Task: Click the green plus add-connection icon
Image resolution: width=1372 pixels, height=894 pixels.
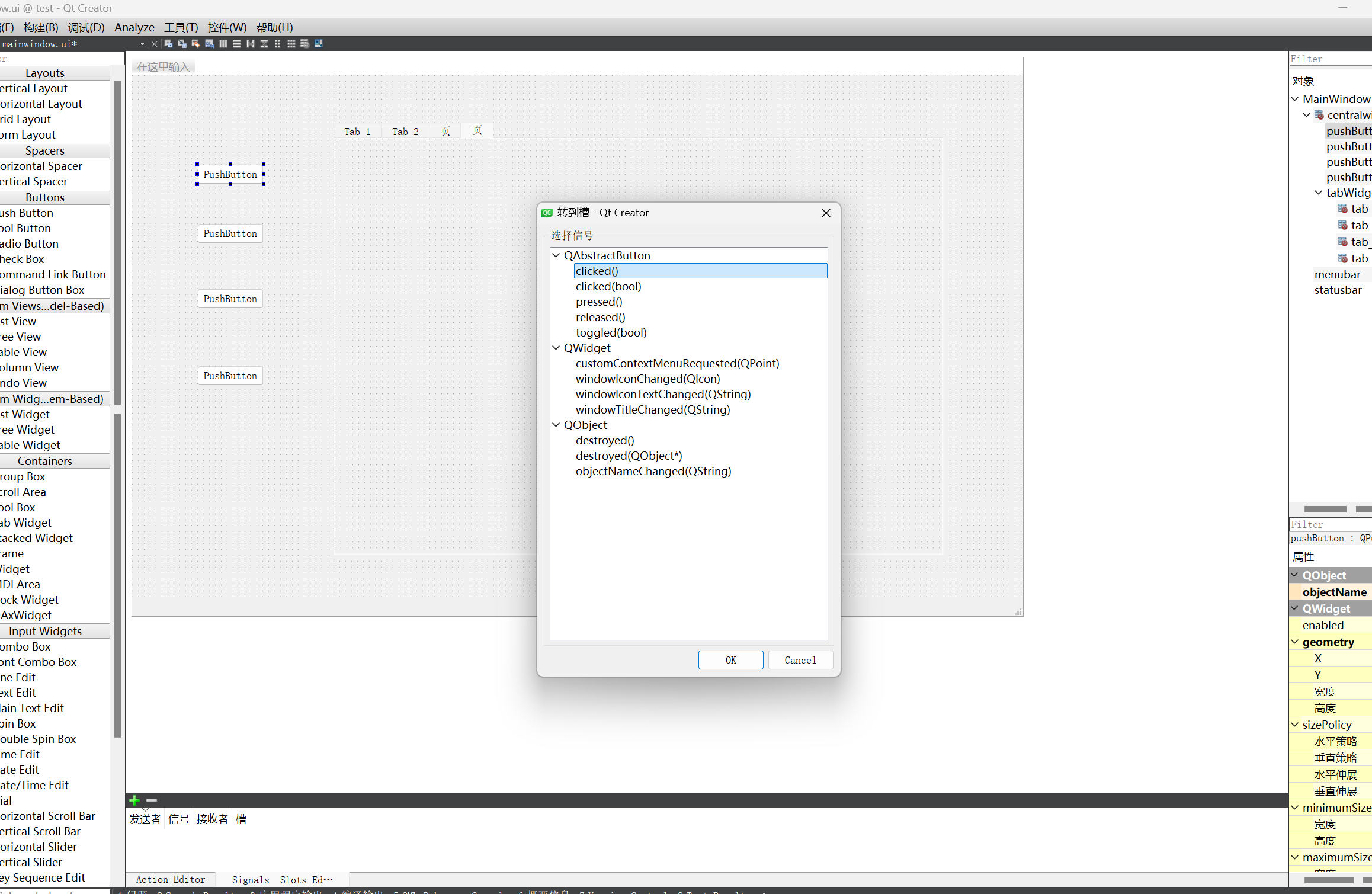Action: pyautogui.click(x=134, y=800)
